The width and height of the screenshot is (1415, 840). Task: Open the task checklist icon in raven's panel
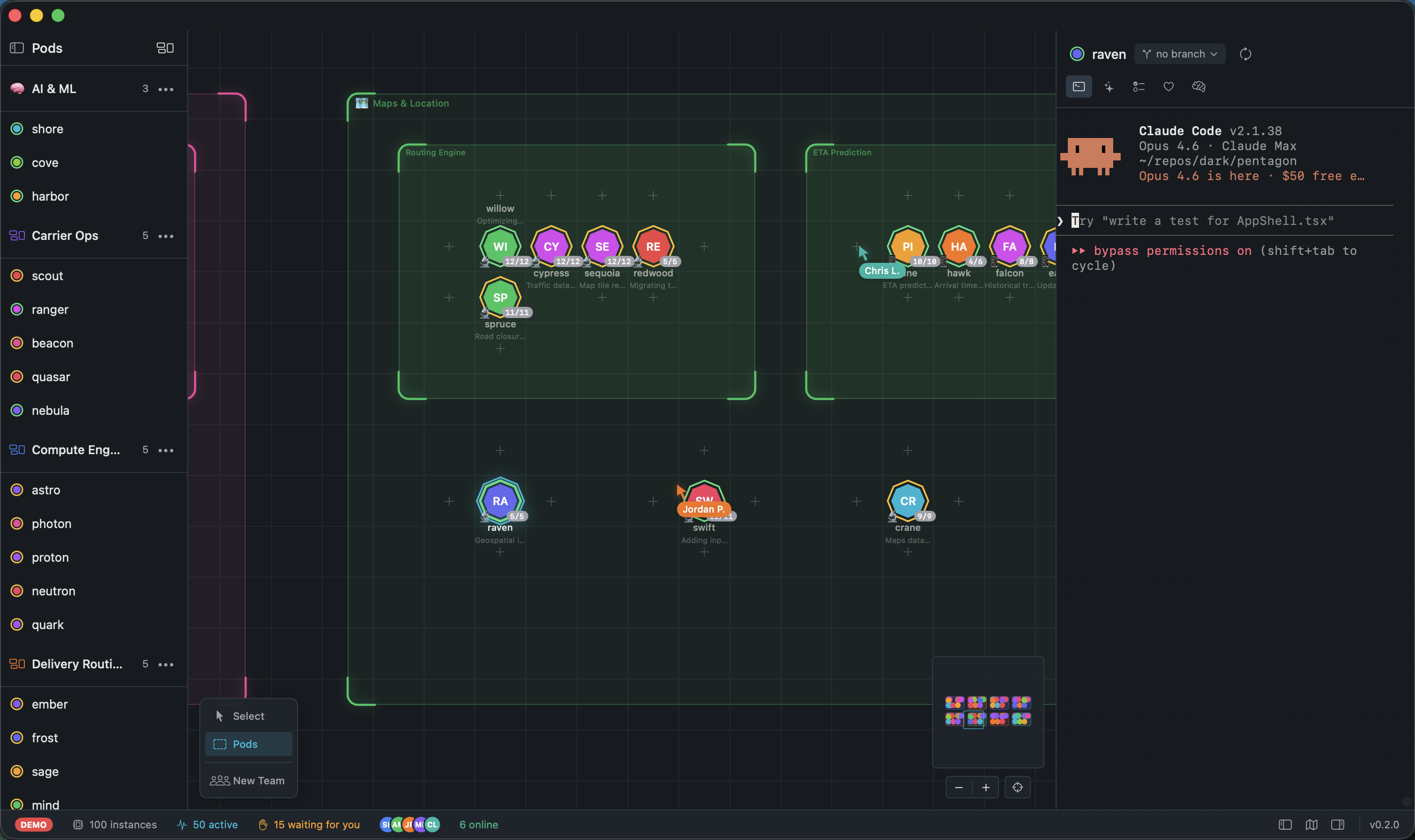tap(1138, 86)
